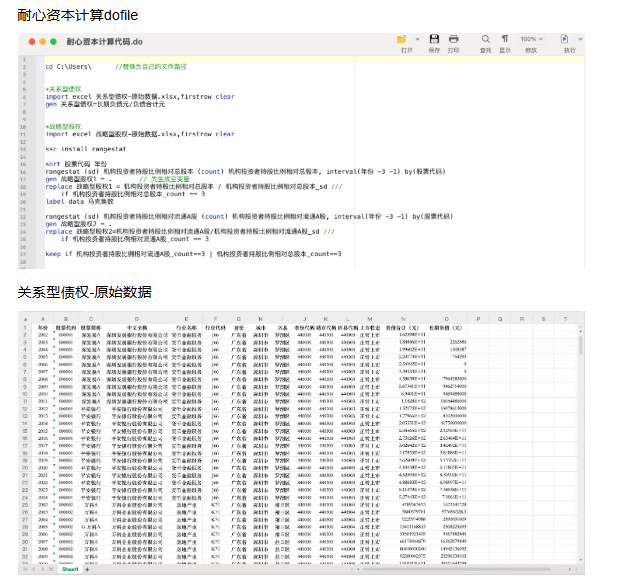Select spreadsheet column header O

click(447, 319)
